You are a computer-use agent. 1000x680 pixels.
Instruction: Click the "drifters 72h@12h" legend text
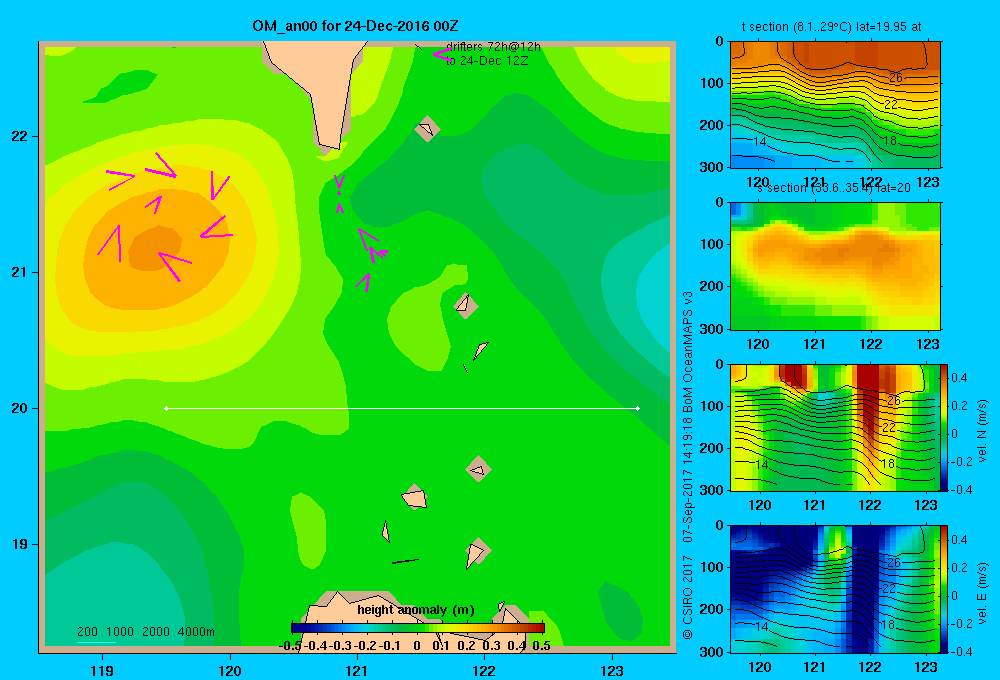[494, 47]
